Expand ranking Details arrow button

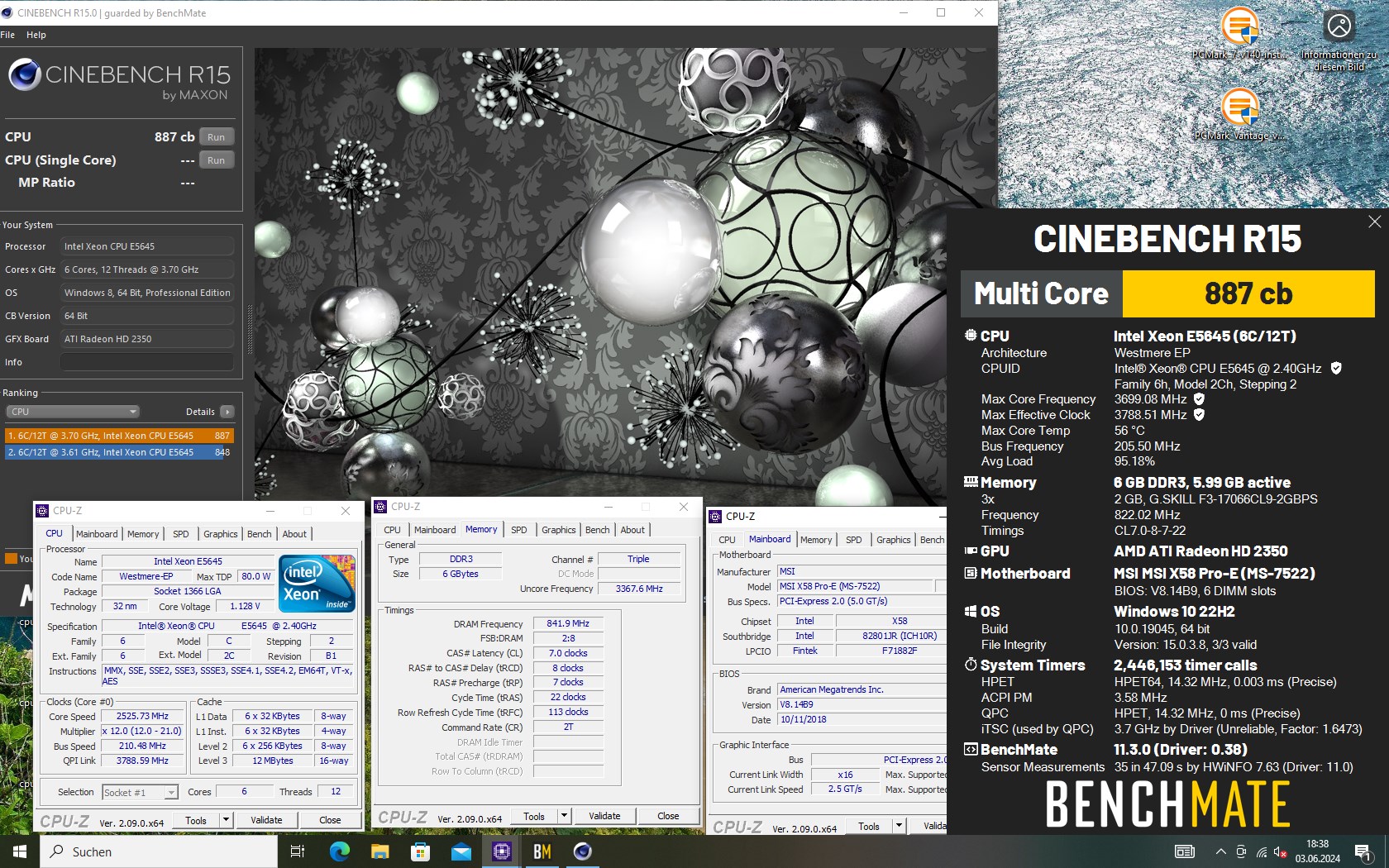(227, 412)
